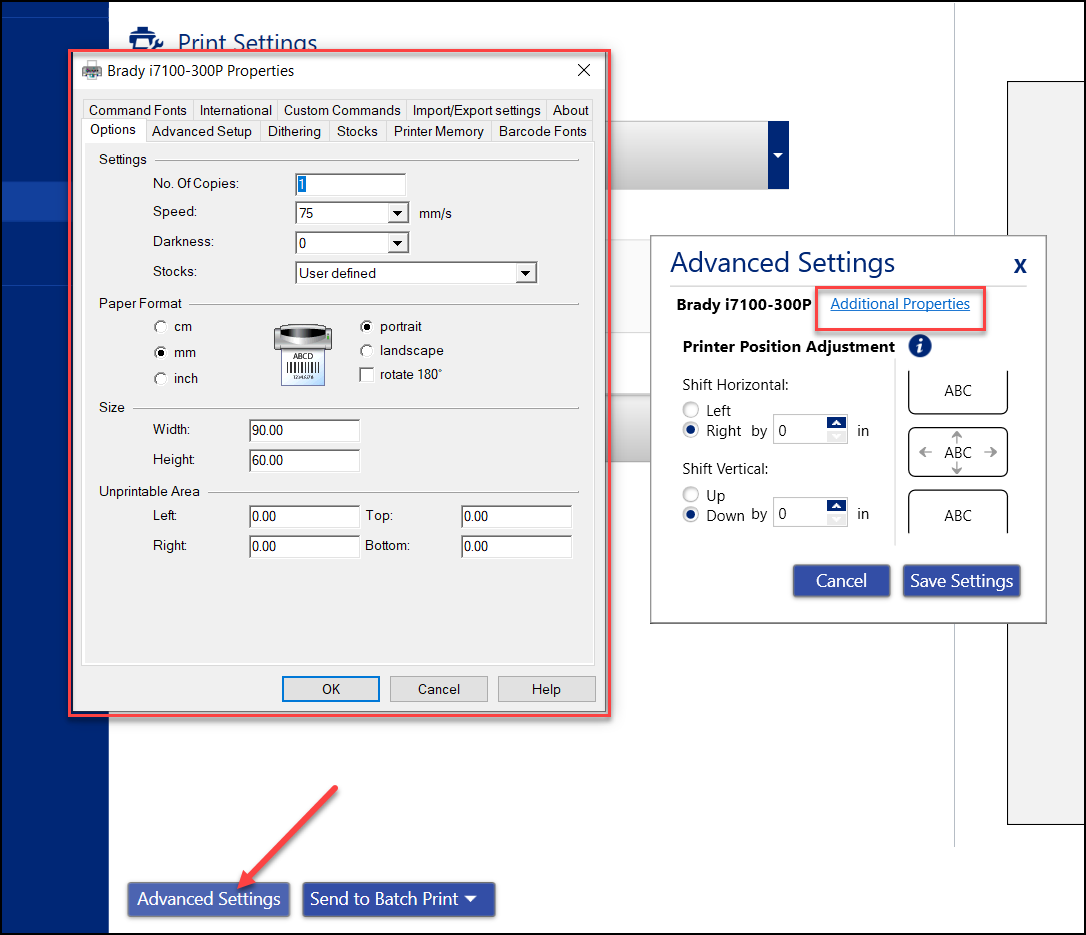Open the Stocks tab

pyautogui.click(x=357, y=132)
